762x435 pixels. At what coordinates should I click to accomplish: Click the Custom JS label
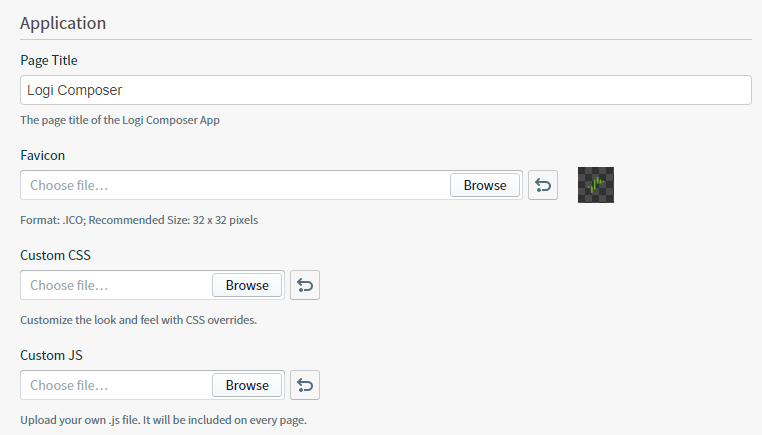[51, 356]
